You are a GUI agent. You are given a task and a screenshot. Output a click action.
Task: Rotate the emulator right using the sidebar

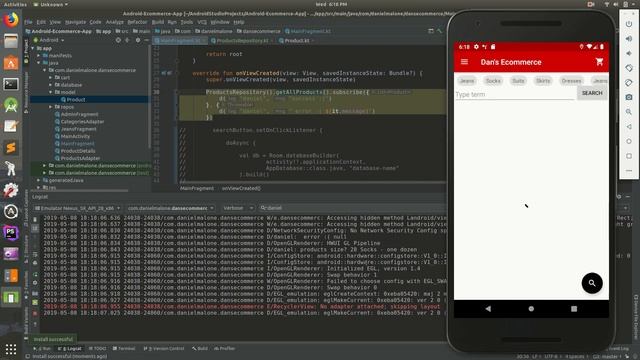pos(629,83)
